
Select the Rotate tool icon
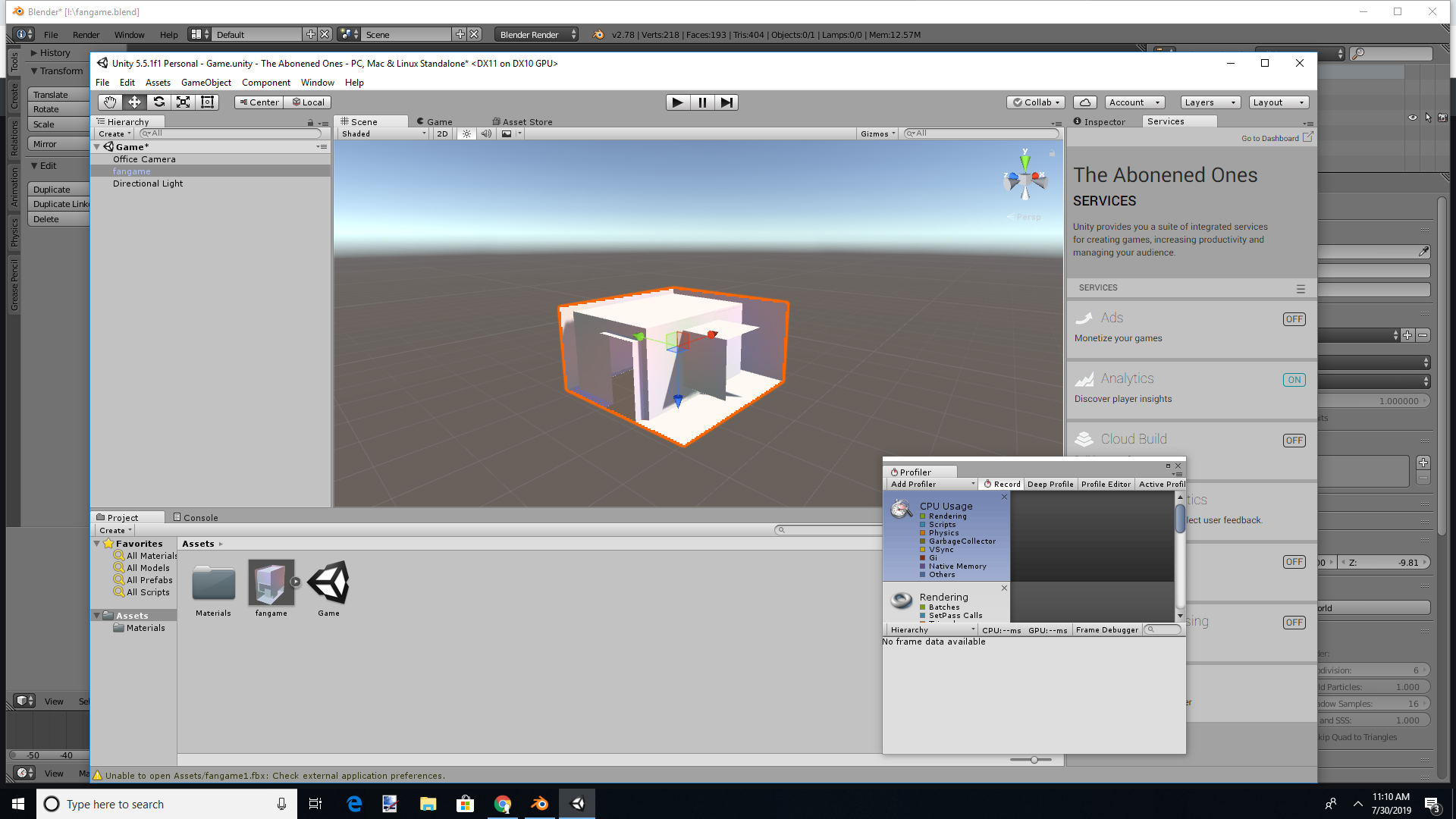point(158,102)
